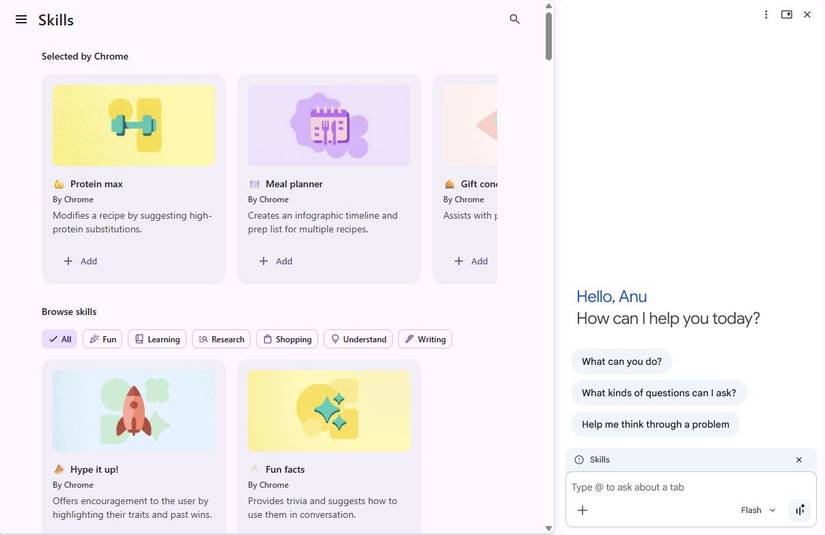Select the All filter chip
This screenshot has width=825, height=535.
[59, 339]
